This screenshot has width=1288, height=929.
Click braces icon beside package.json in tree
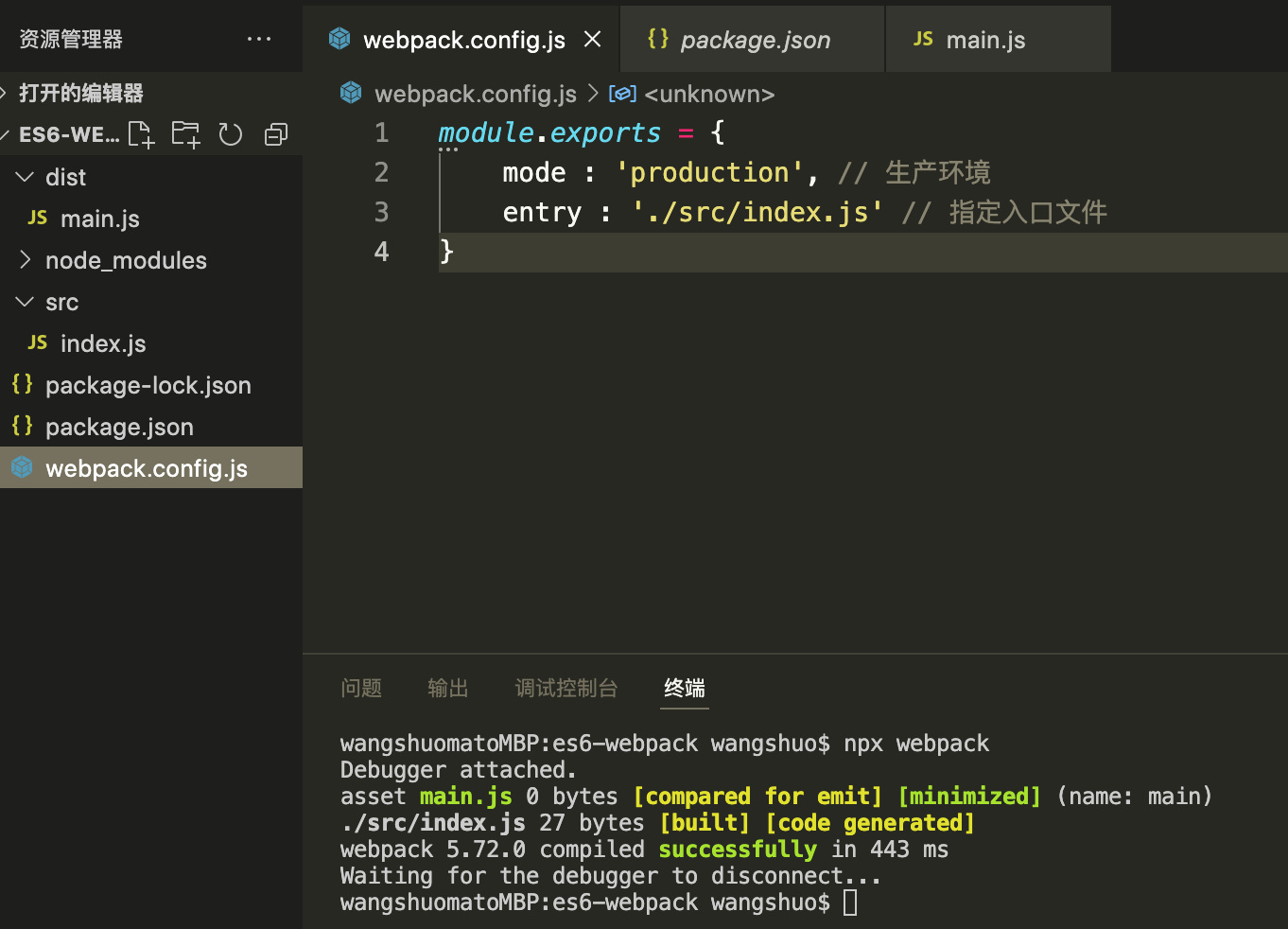(23, 426)
